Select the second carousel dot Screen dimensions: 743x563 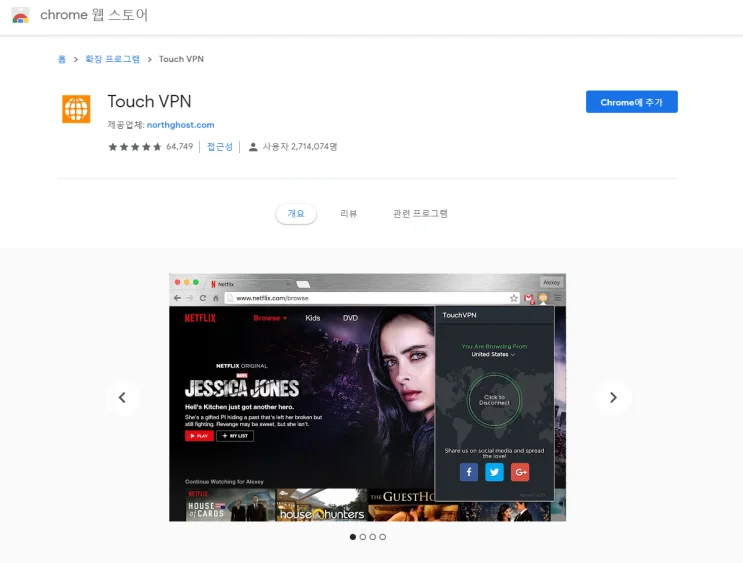362,537
